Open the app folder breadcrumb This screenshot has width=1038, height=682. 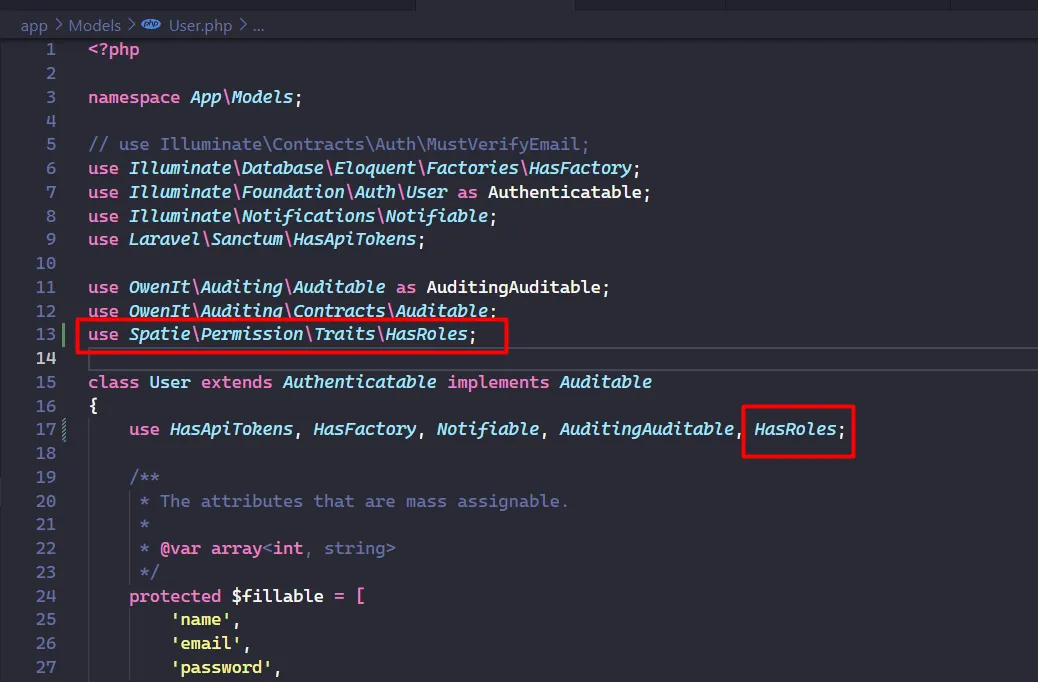point(33,26)
